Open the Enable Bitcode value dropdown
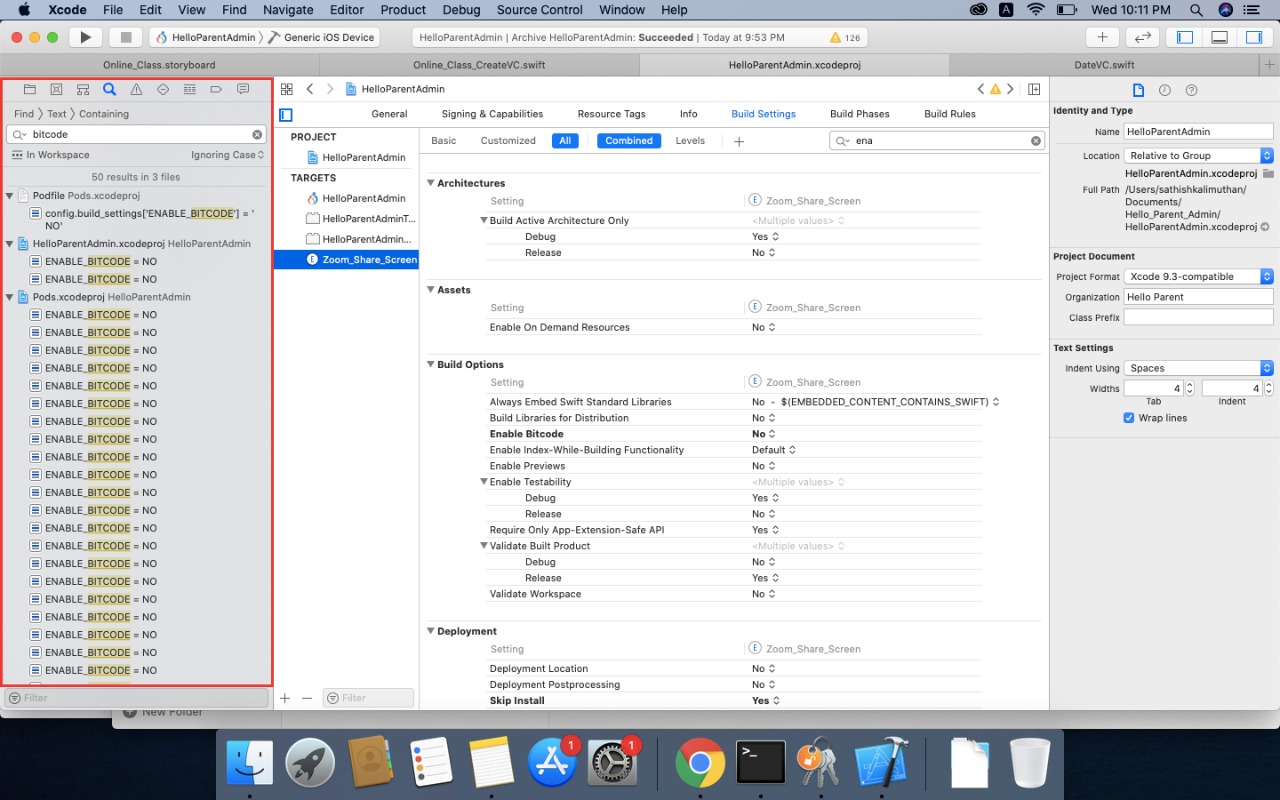This screenshot has width=1280, height=800. click(762, 434)
